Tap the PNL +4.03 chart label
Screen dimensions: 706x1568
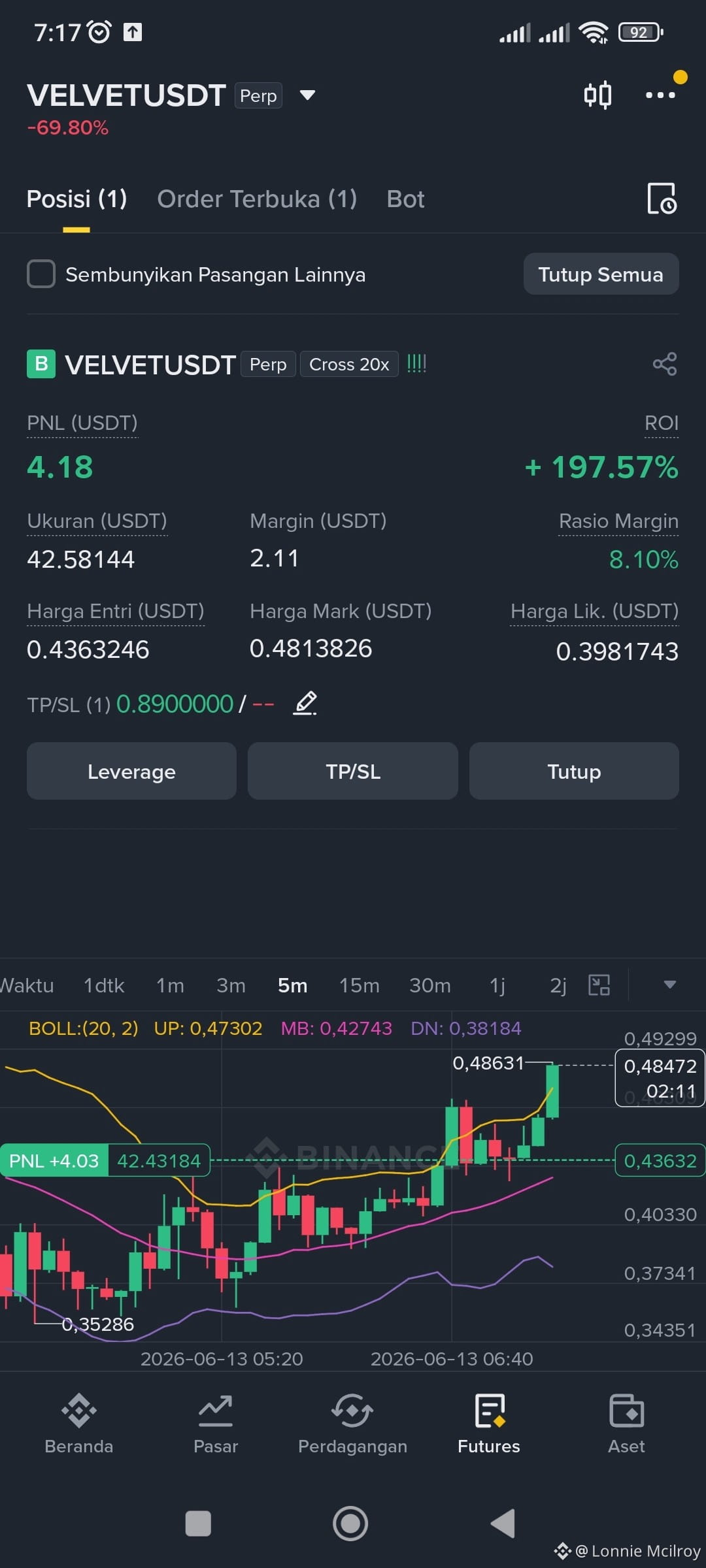[x=54, y=1160]
